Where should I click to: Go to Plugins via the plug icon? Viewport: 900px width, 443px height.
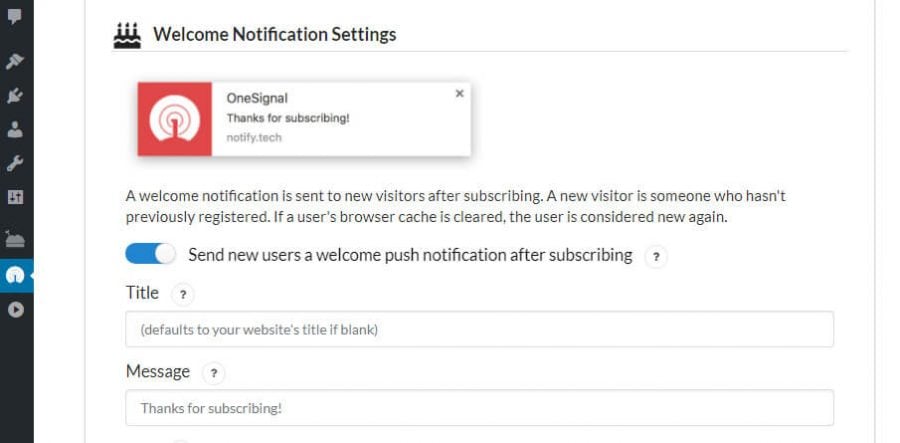[x=15, y=96]
